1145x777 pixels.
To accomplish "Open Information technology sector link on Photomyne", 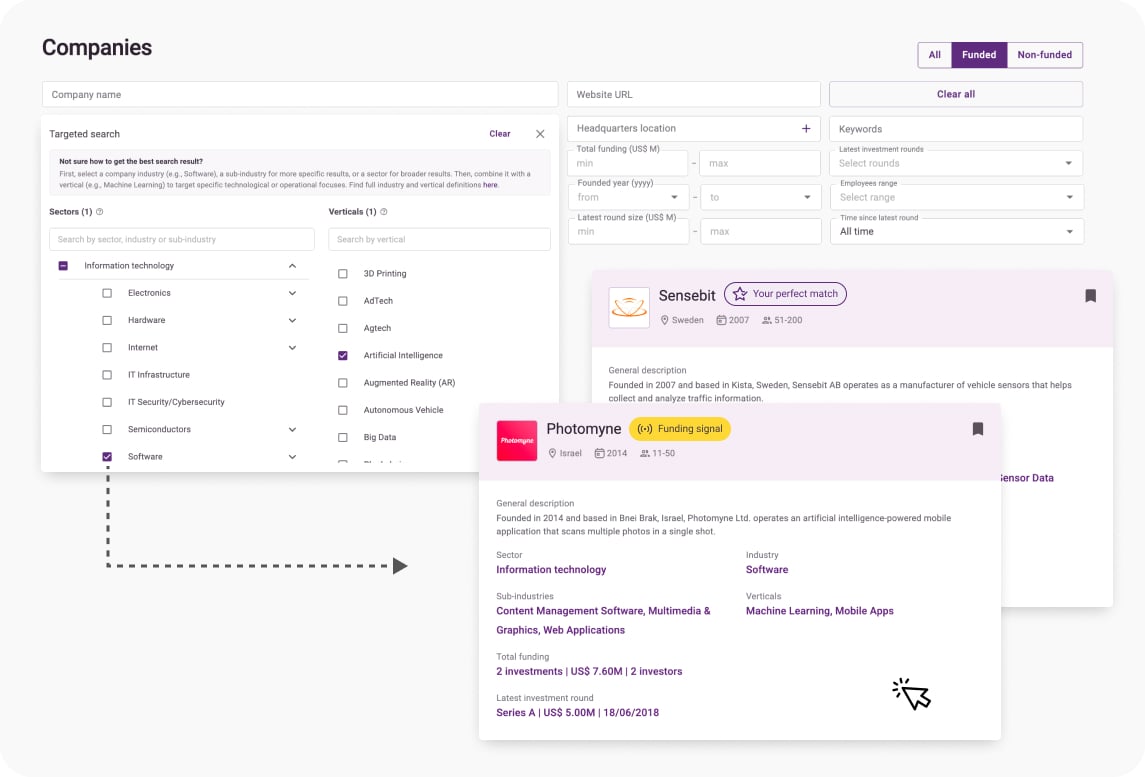I will (x=551, y=570).
